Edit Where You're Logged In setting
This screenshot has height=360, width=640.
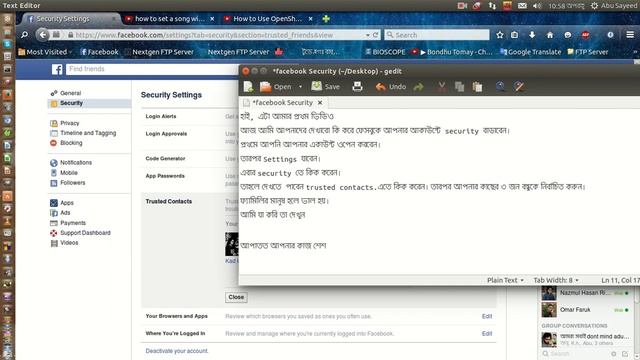coord(487,333)
